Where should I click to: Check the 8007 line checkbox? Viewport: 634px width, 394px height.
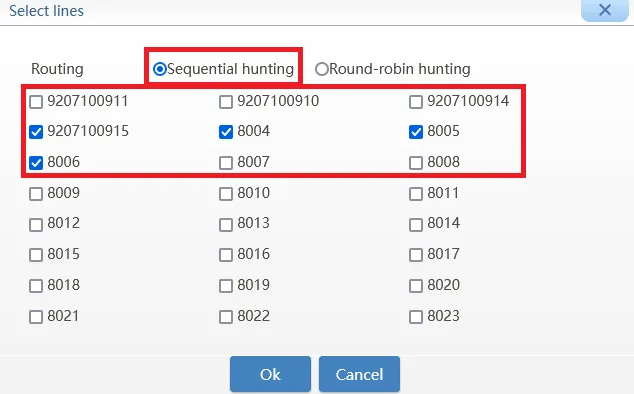[226, 163]
